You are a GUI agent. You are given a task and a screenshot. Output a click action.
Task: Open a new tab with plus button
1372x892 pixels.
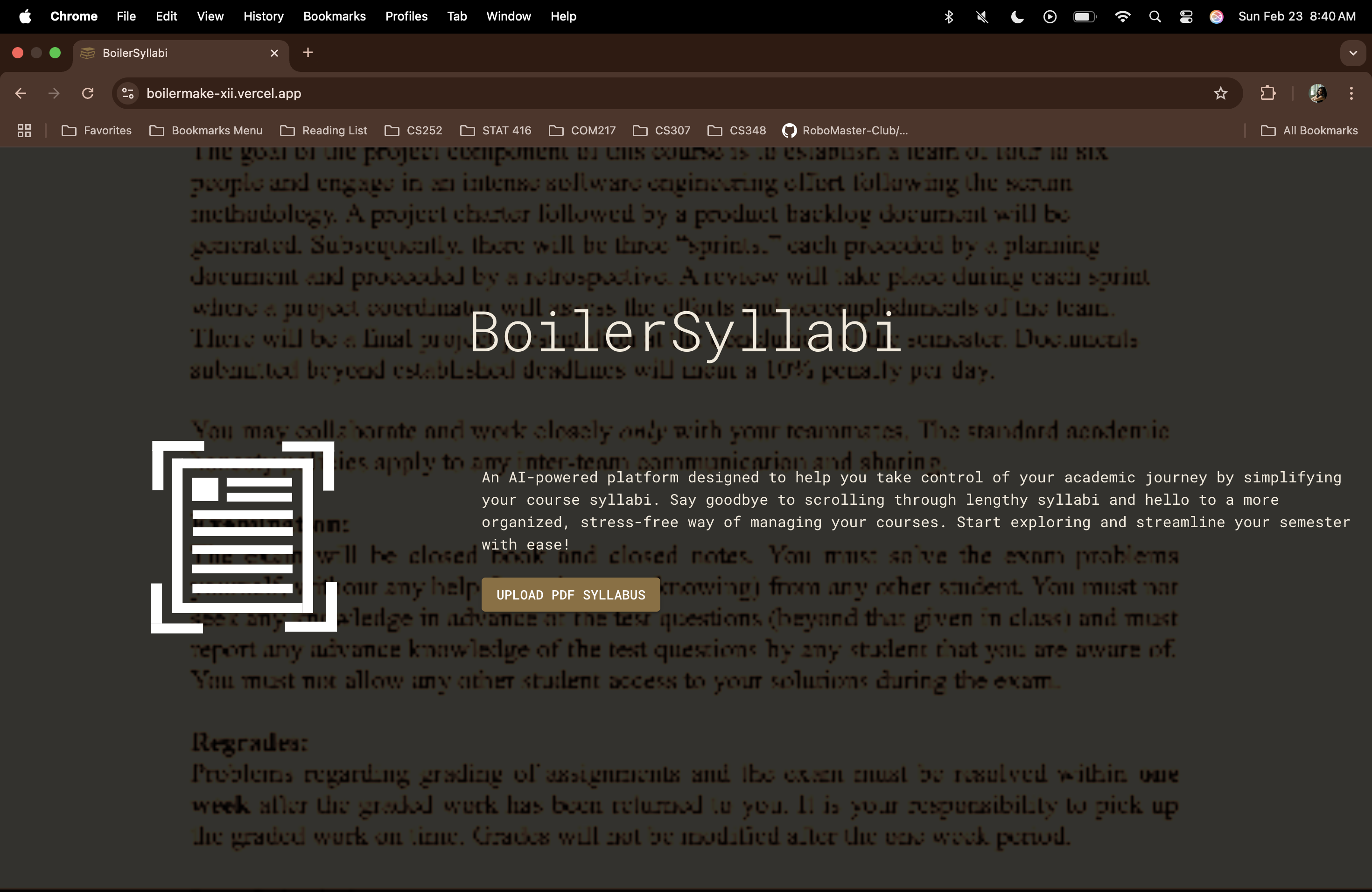coord(308,53)
